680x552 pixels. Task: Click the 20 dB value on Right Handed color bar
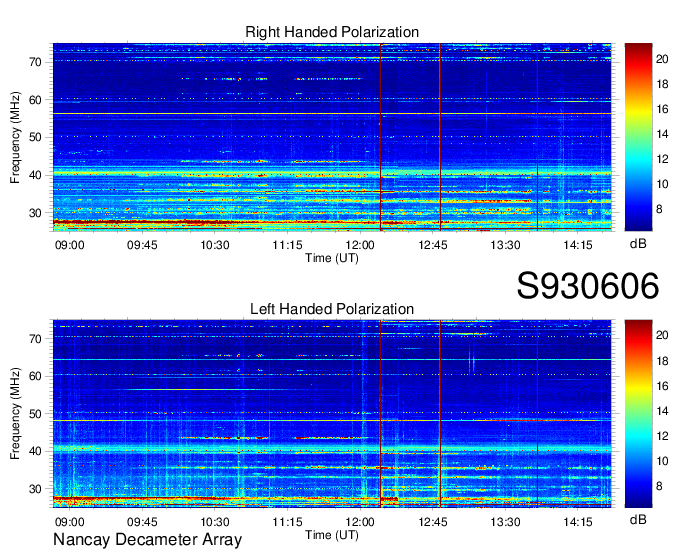(662, 59)
